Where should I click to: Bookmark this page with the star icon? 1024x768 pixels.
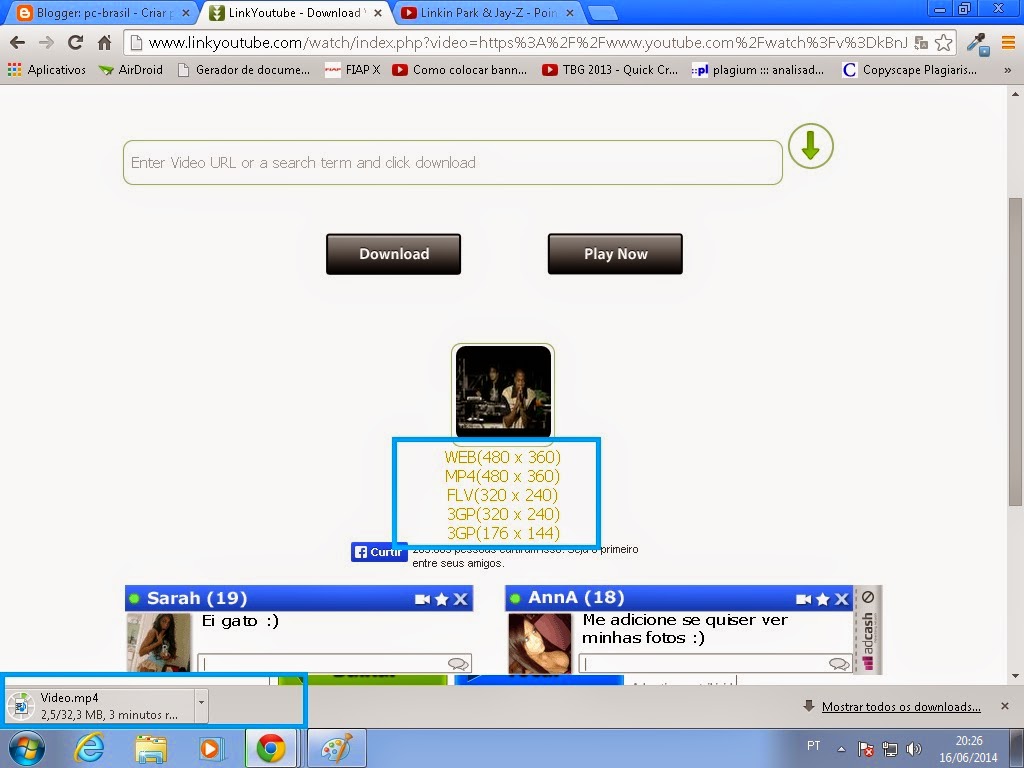[x=943, y=42]
